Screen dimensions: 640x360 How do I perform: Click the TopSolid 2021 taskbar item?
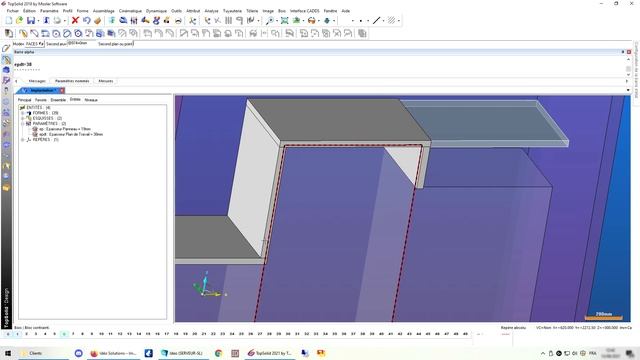269,353
